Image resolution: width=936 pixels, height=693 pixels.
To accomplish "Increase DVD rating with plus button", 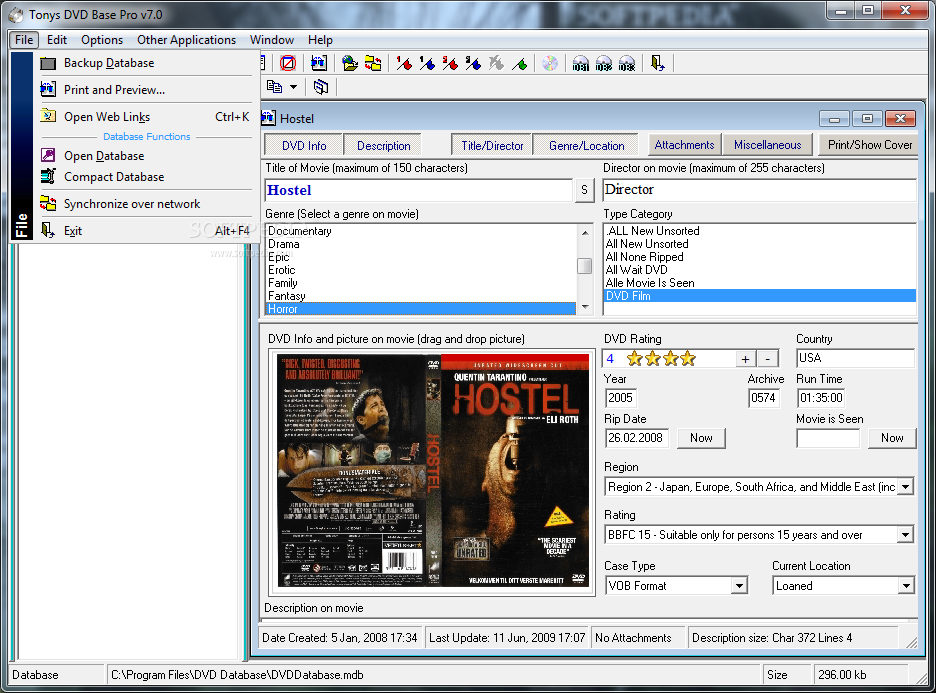I will [745, 359].
